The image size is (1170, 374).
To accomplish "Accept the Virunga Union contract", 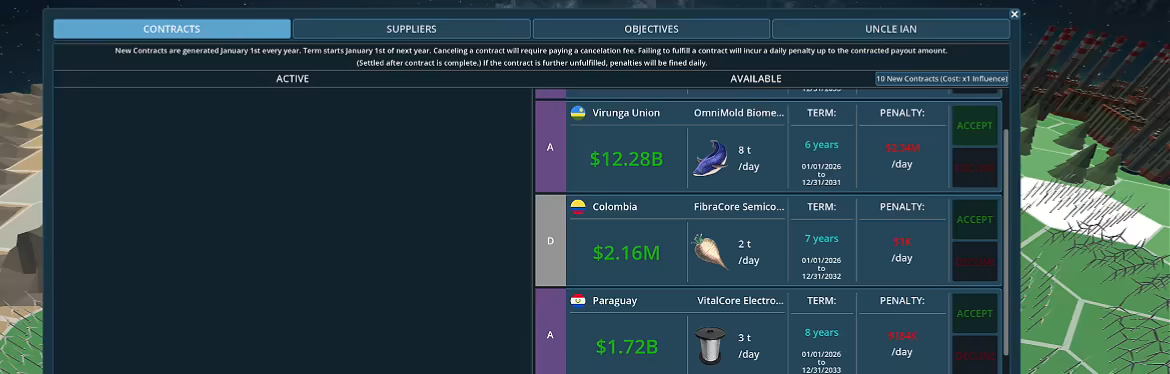I will [x=975, y=125].
